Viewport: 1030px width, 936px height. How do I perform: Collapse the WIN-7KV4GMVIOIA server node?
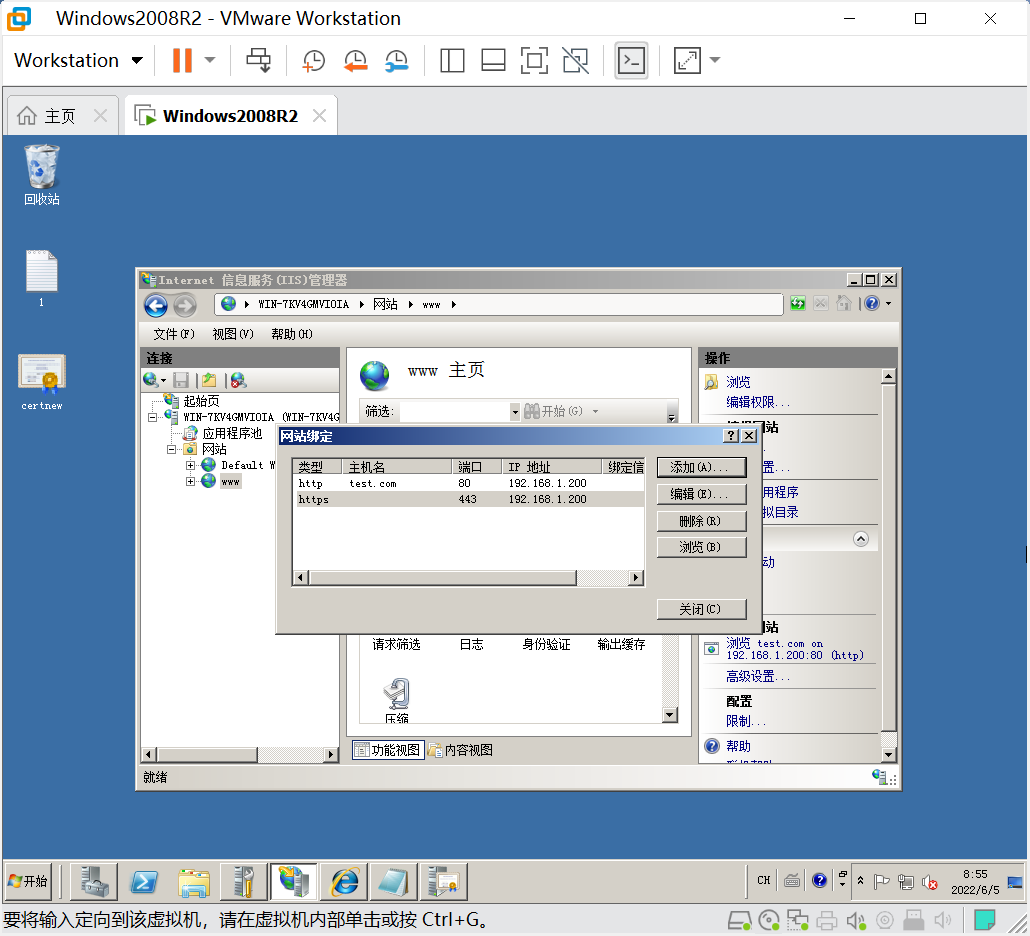click(152, 417)
